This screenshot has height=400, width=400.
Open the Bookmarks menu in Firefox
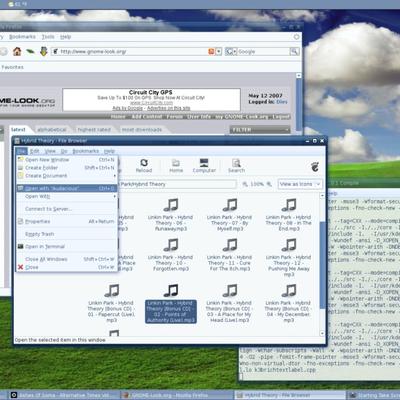click(22, 37)
